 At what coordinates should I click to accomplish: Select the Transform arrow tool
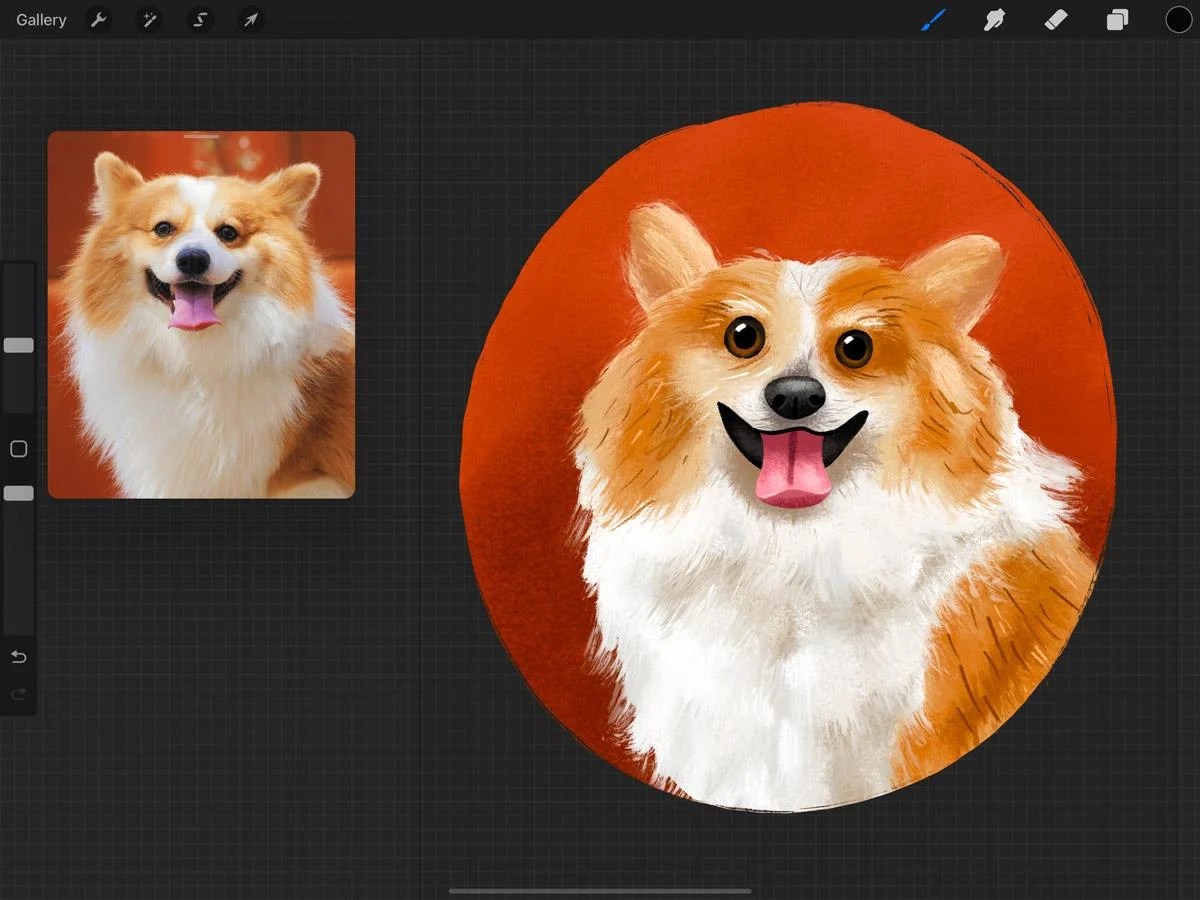tap(250, 19)
